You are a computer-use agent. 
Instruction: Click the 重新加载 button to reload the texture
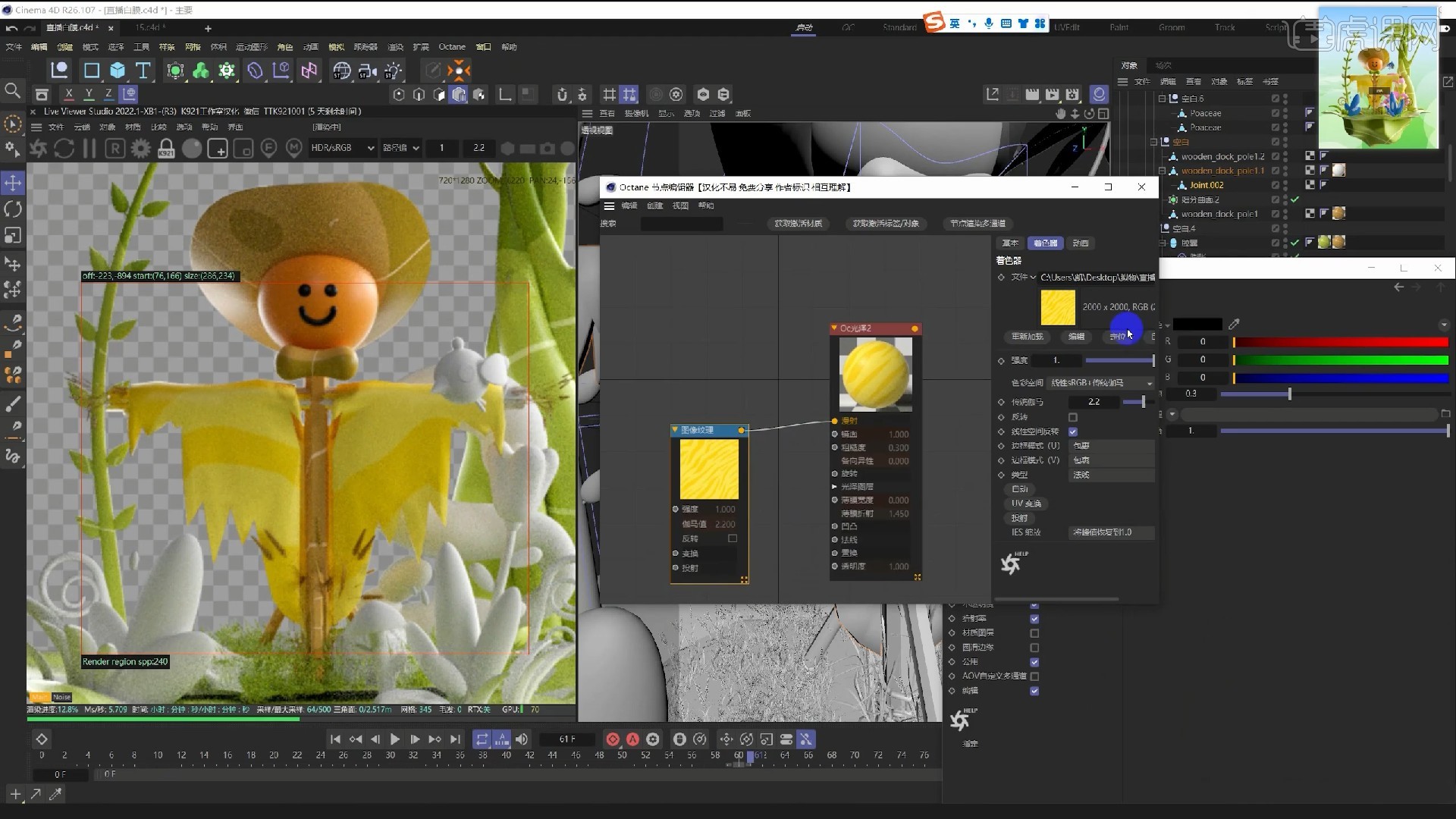click(1027, 336)
